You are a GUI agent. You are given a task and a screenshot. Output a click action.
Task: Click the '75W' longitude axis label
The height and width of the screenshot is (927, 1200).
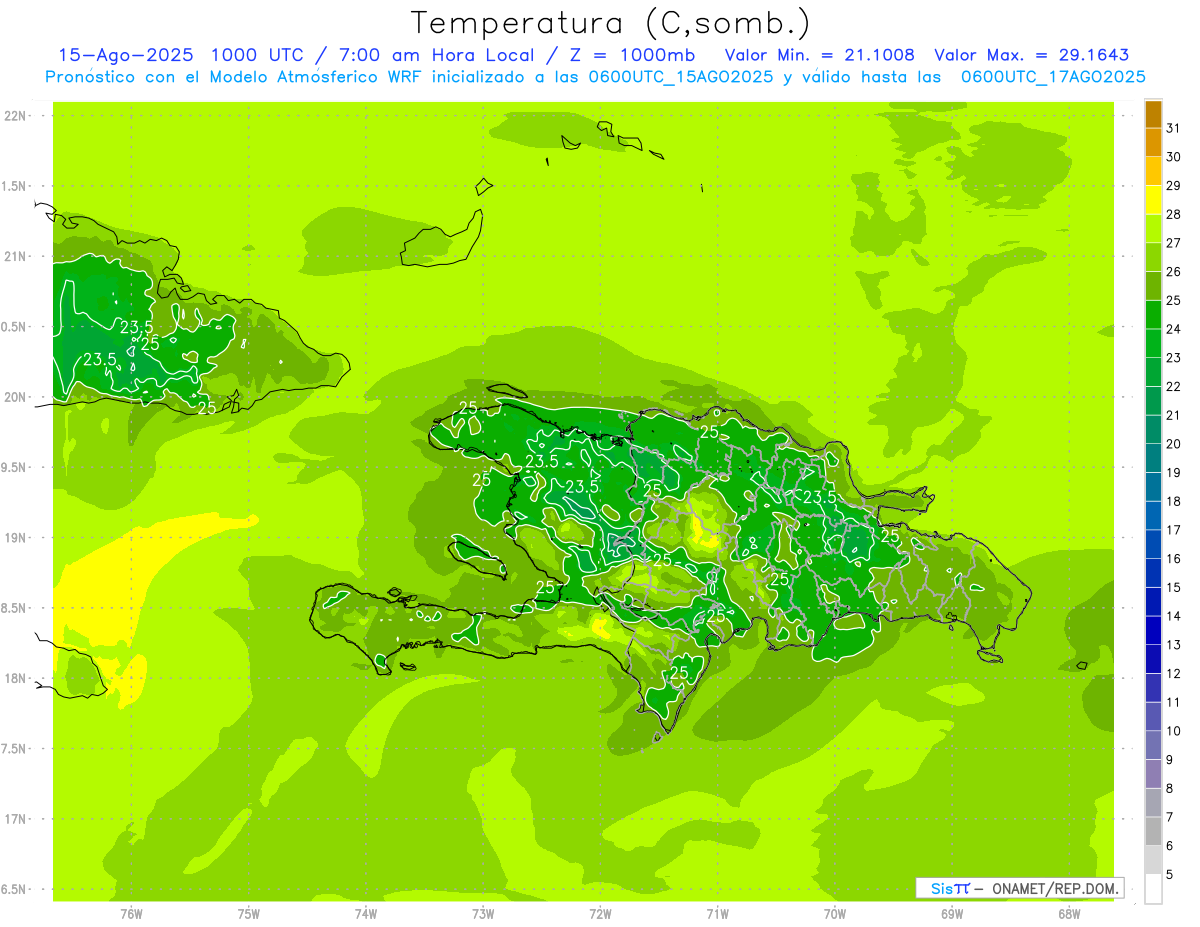pos(249,913)
